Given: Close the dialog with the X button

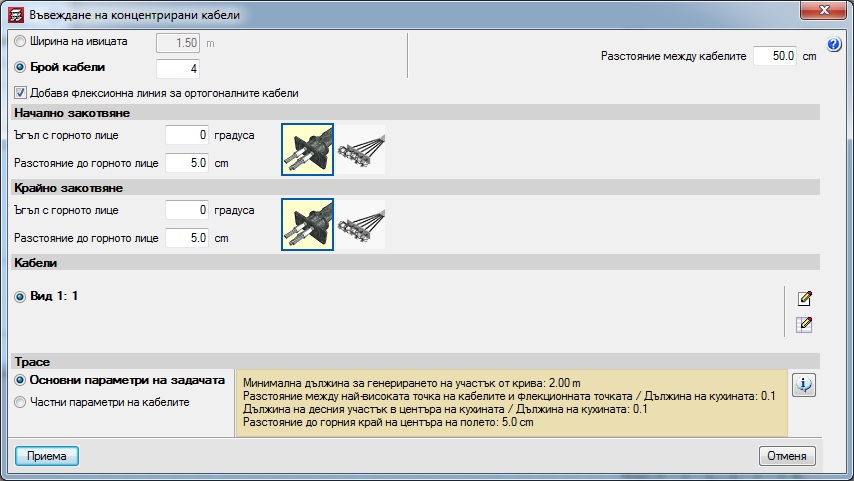Looking at the screenshot, I should coord(823,10).
